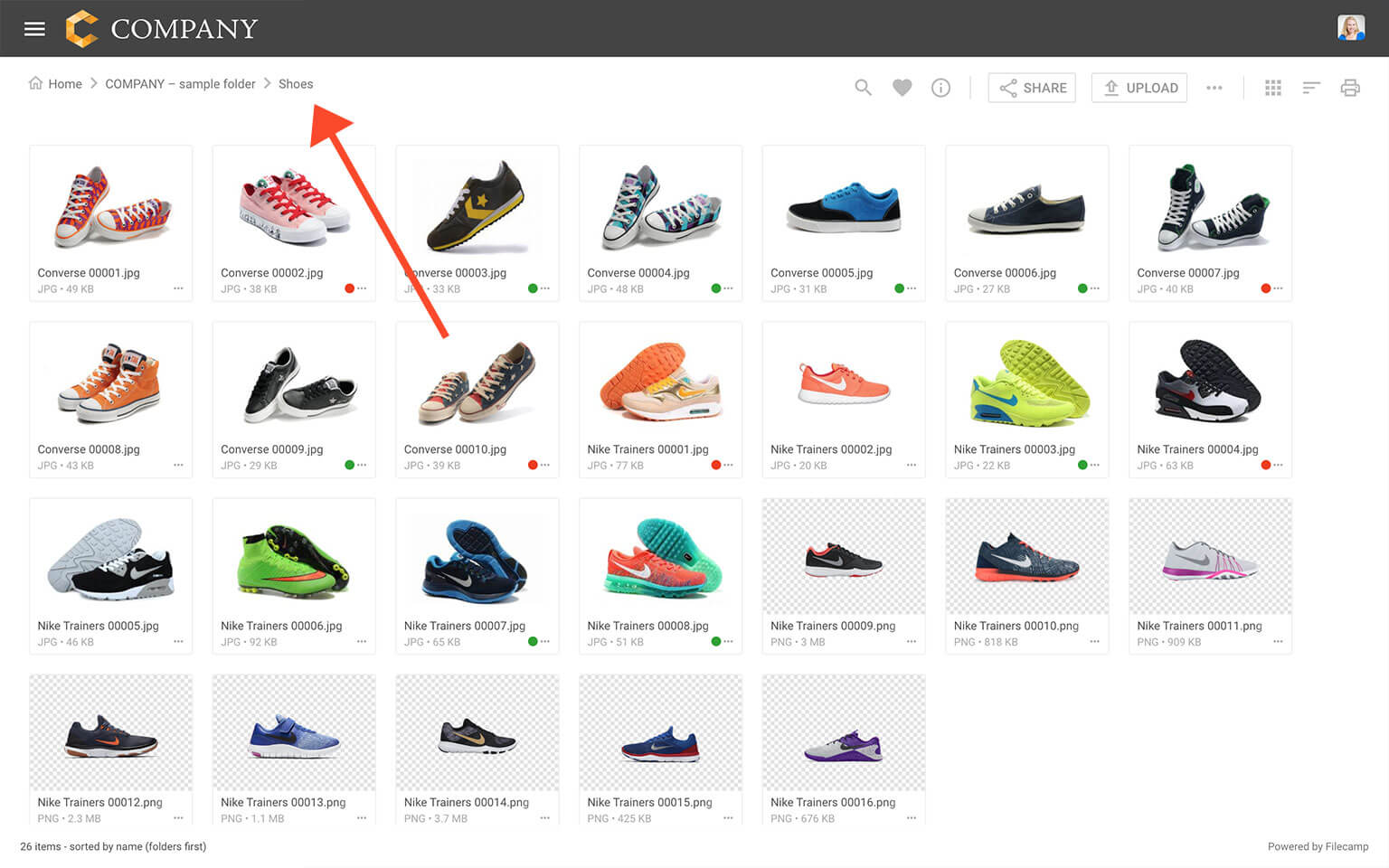
Task: Click the print icon
Action: coord(1350,88)
